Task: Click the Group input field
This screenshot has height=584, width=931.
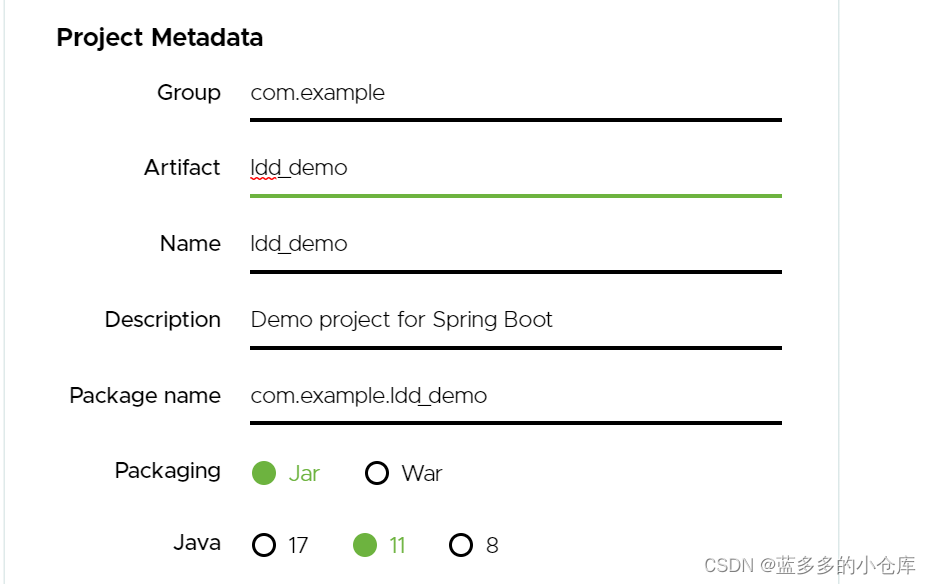Action: coord(500,95)
